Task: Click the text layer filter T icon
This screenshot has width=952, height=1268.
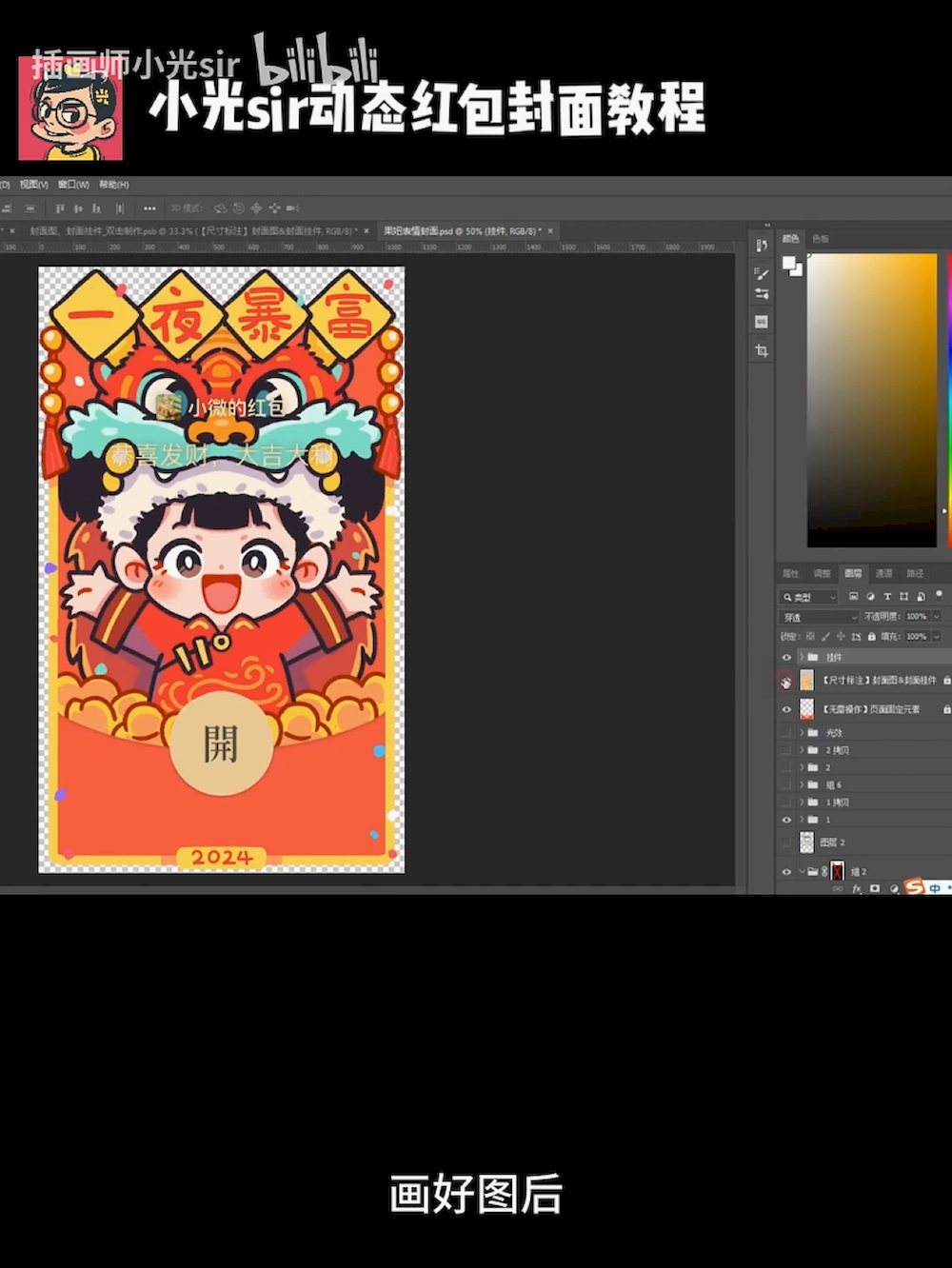Action: coord(887,597)
